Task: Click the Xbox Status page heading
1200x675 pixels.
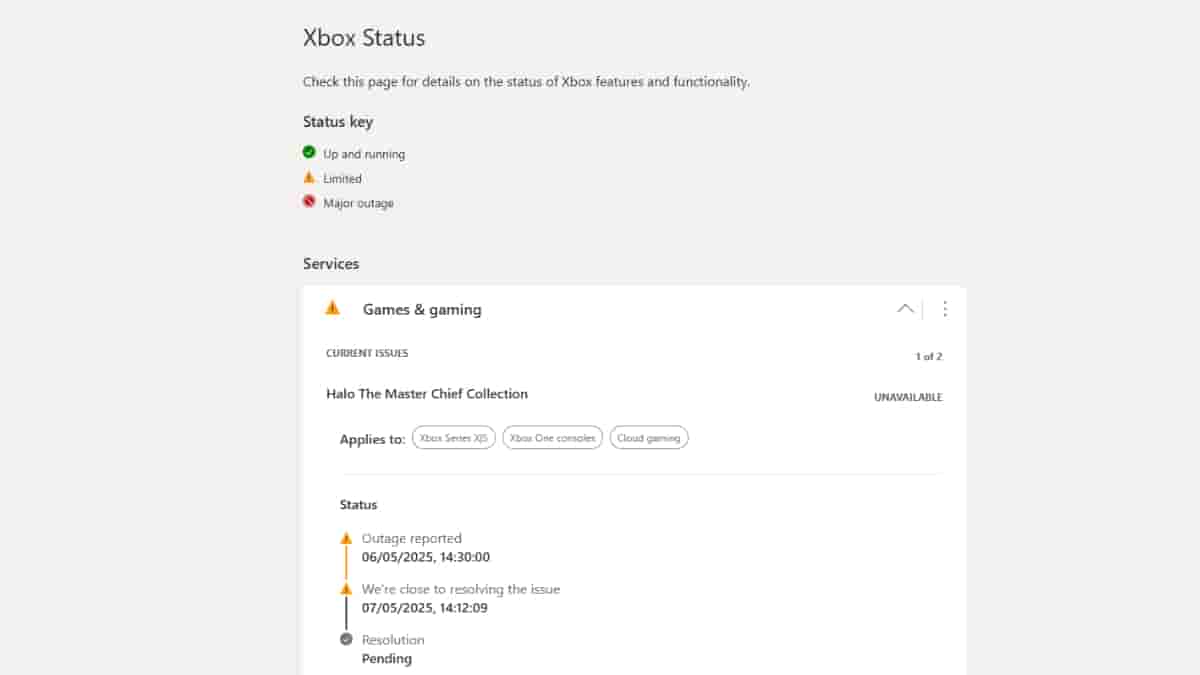Action: (364, 38)
